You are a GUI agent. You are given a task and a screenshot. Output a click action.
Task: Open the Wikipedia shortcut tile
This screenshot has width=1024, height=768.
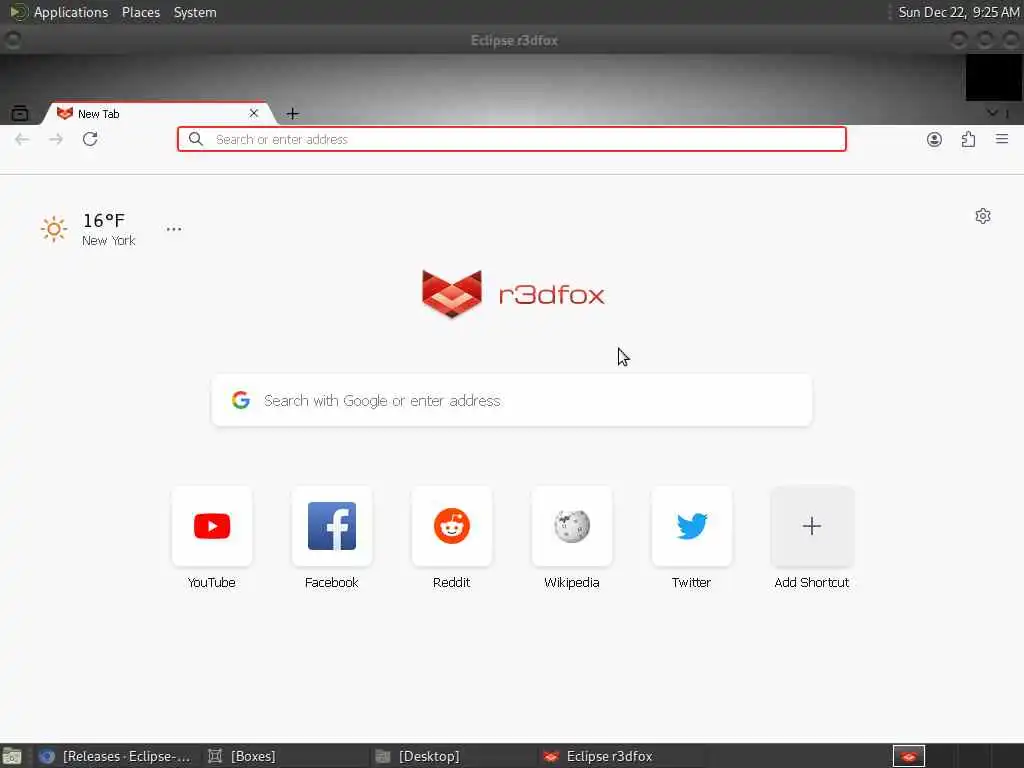[x=572, y=526]
